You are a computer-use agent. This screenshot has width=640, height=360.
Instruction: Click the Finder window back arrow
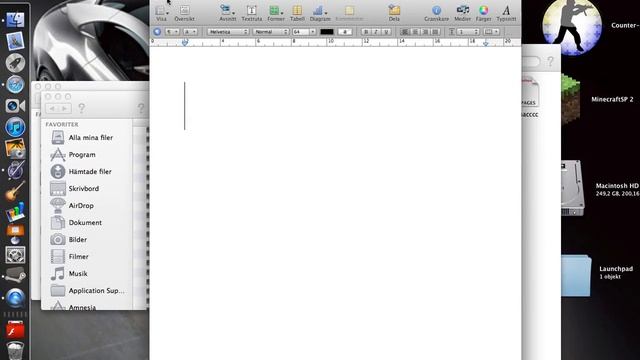[x=52, y=109]
